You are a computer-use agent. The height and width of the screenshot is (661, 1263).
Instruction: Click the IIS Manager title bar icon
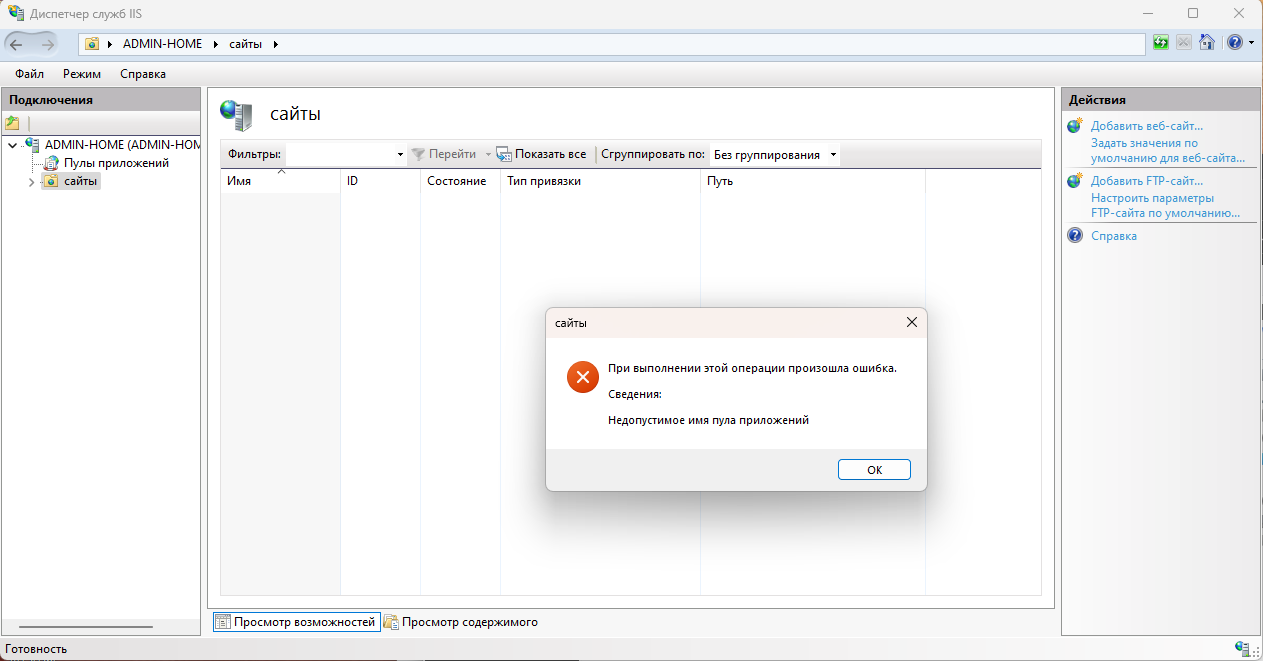tap(16, 13)
